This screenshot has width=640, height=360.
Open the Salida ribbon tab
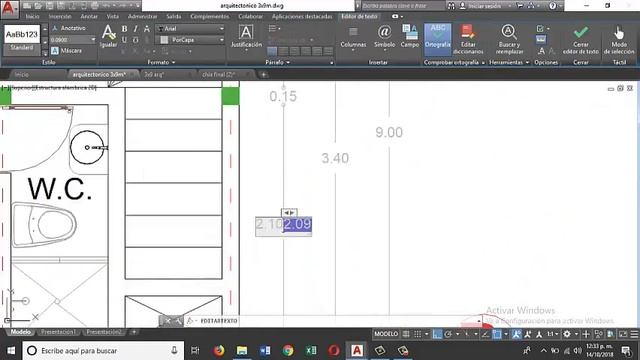click(x=173, y=16)
